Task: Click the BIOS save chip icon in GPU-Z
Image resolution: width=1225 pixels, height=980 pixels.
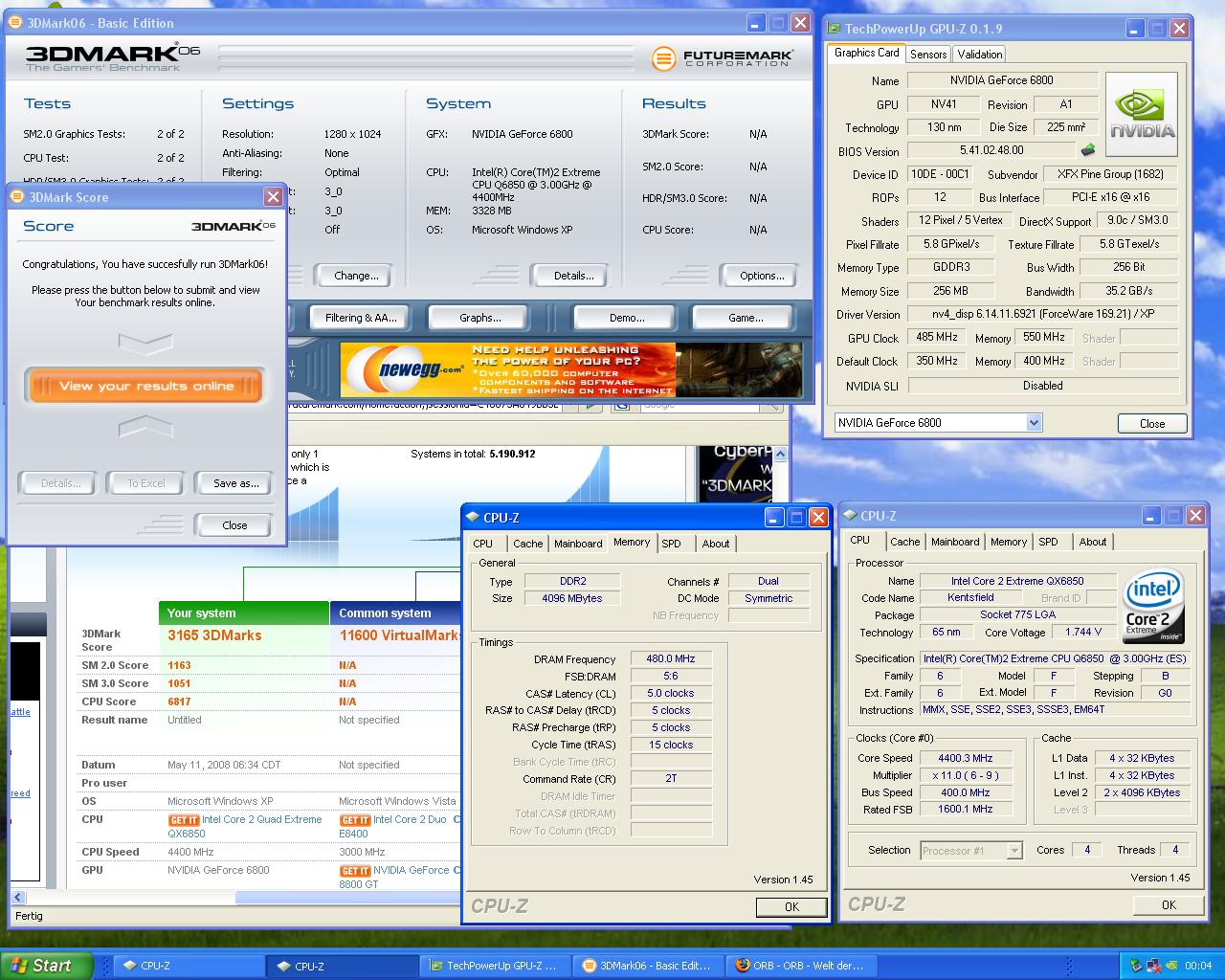Action: [1088, 150]
